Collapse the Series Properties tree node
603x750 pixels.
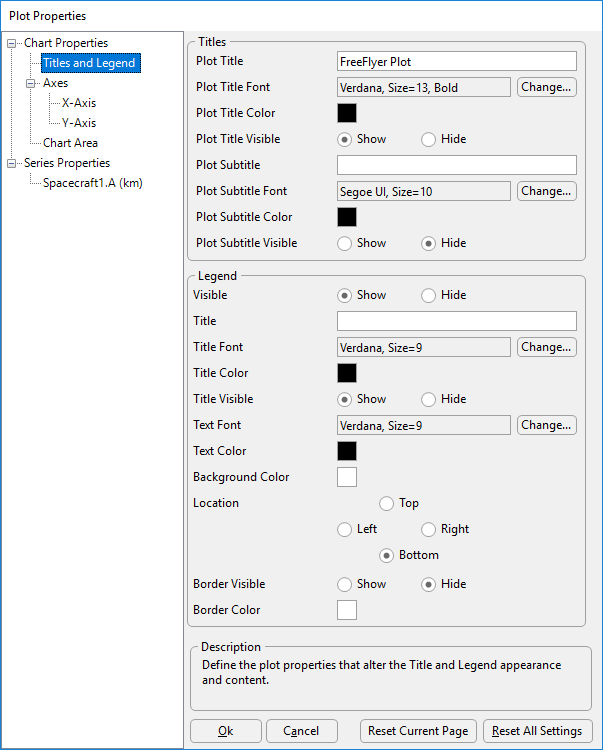pos(11,164)
